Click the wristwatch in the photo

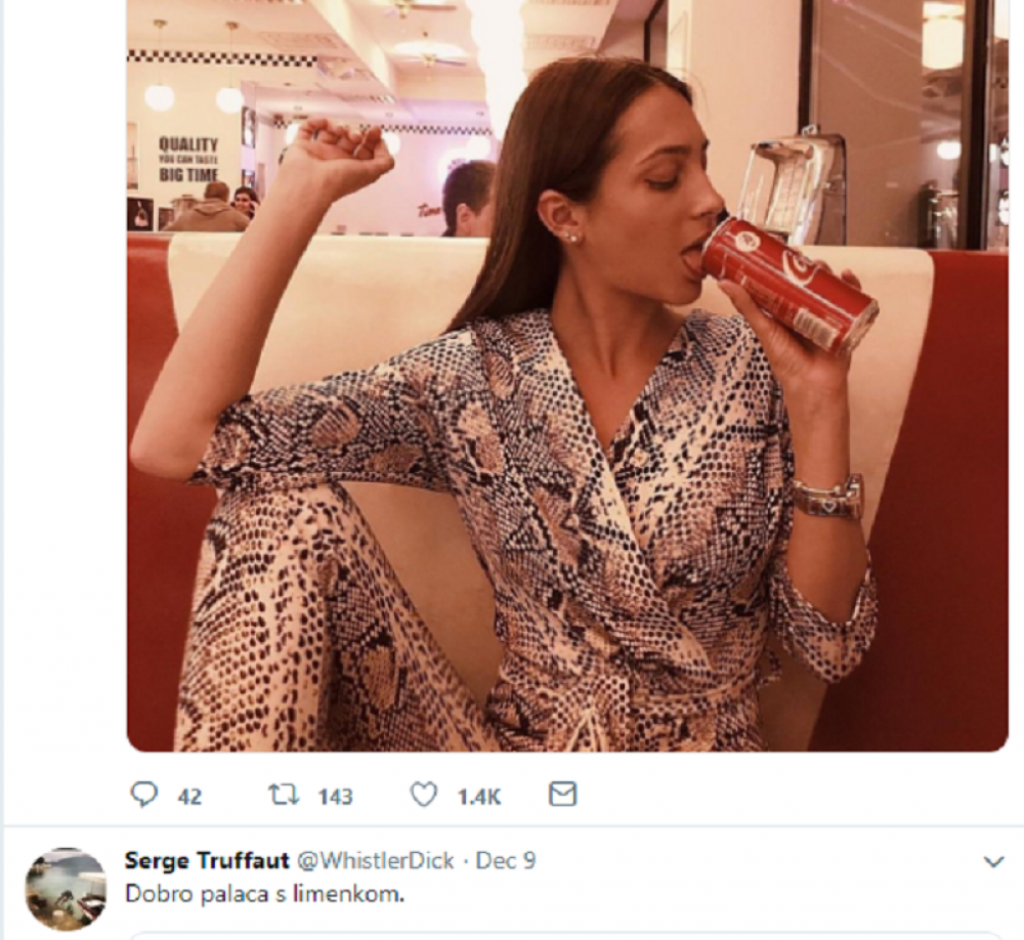(828, 497)
